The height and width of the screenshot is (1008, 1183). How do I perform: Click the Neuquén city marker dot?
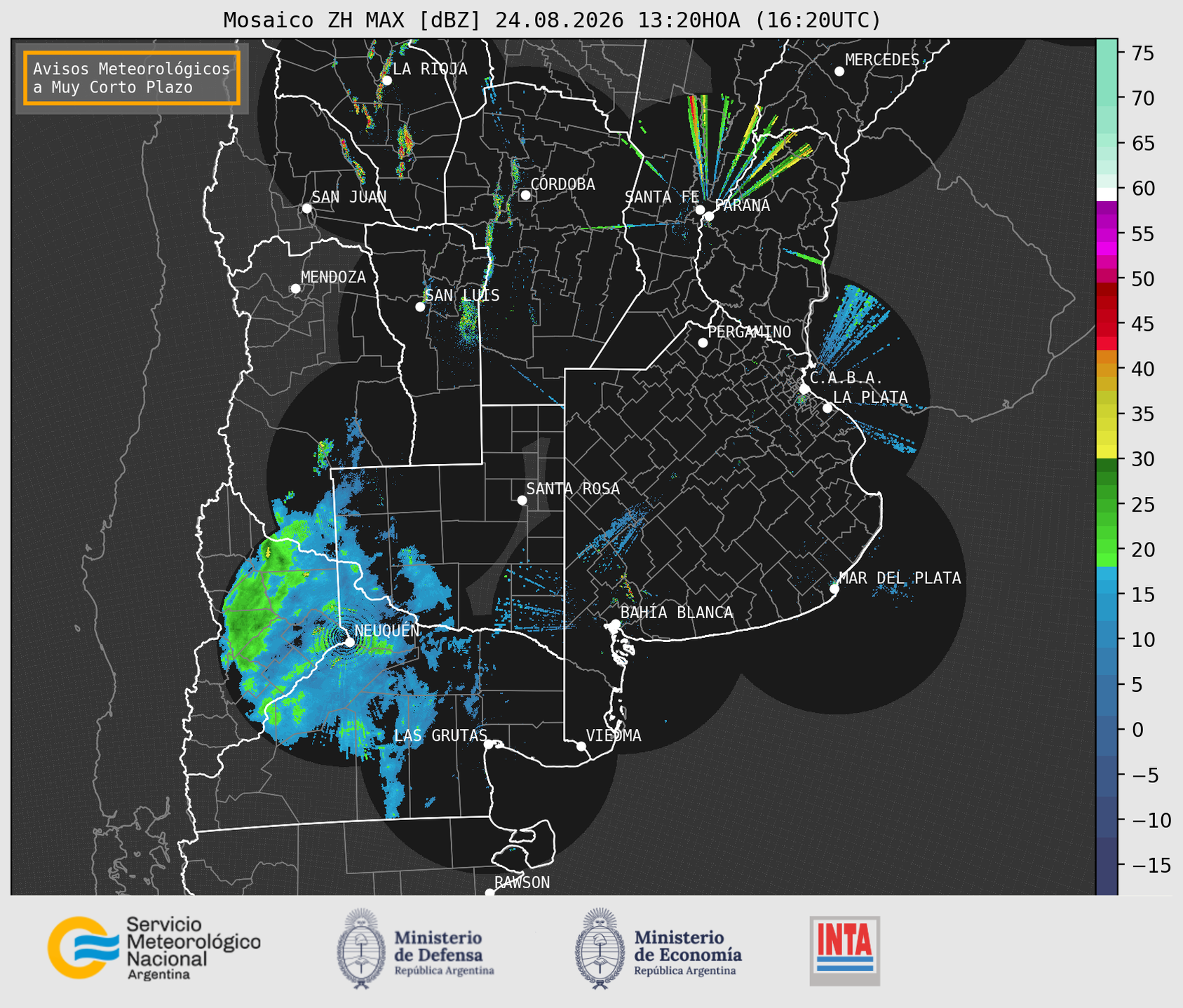[349, 641]
